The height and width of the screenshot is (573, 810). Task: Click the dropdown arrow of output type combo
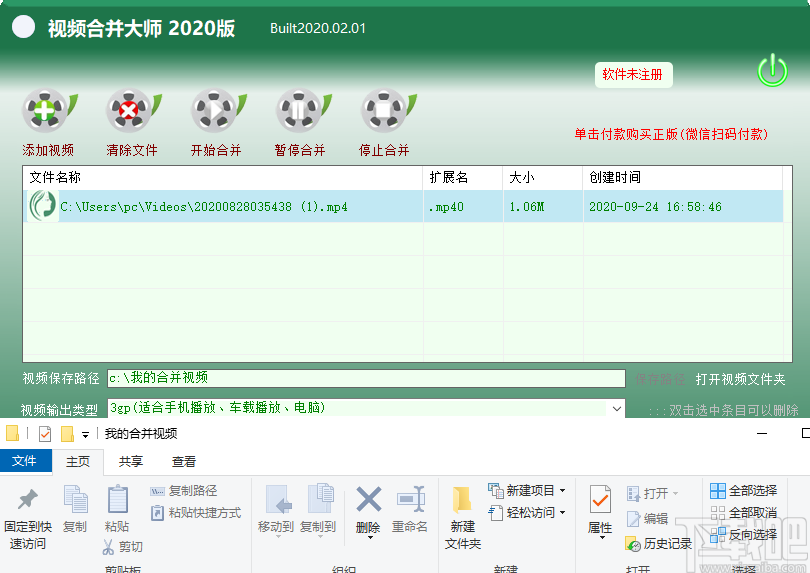[x=616, y=409]
